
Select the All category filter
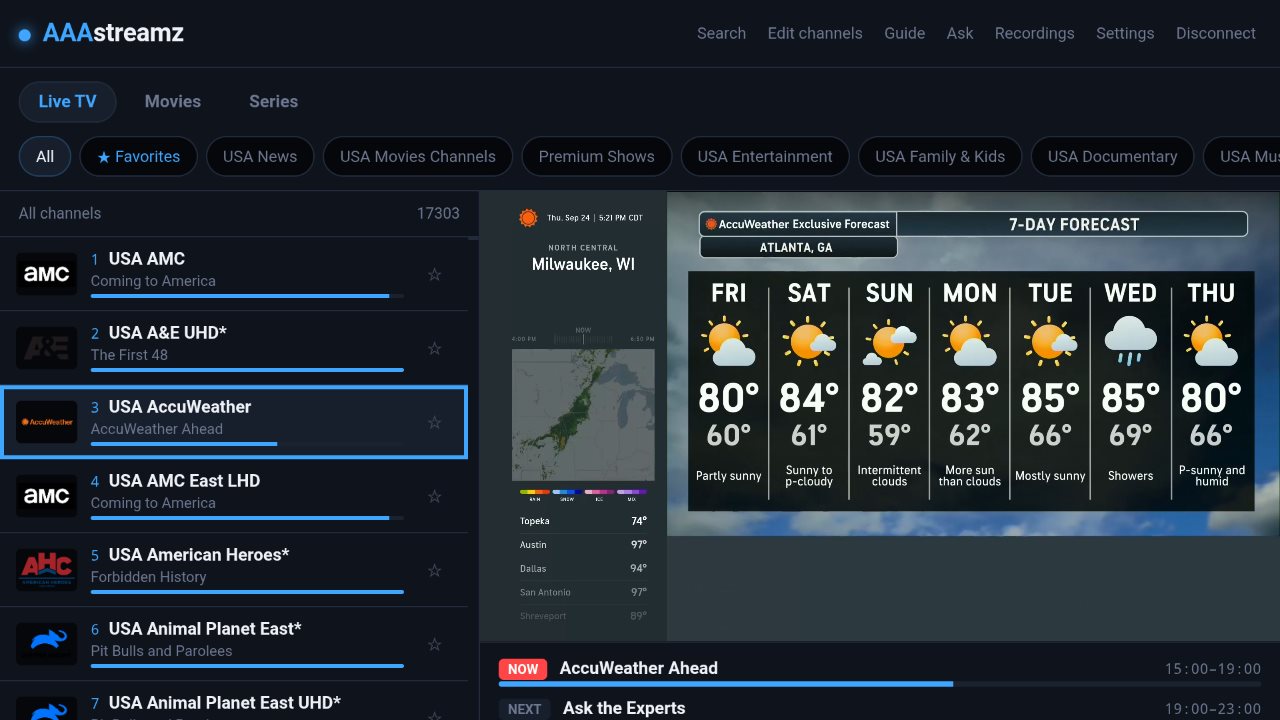point(45,156)
